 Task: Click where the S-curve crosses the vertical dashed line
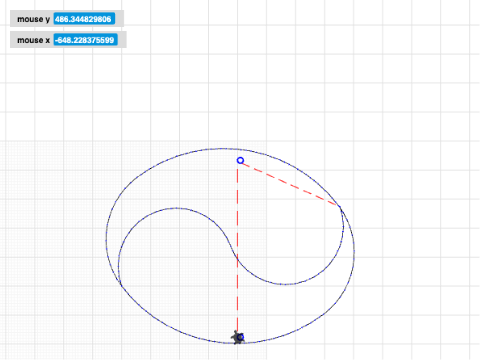click(x=237, y=257)
